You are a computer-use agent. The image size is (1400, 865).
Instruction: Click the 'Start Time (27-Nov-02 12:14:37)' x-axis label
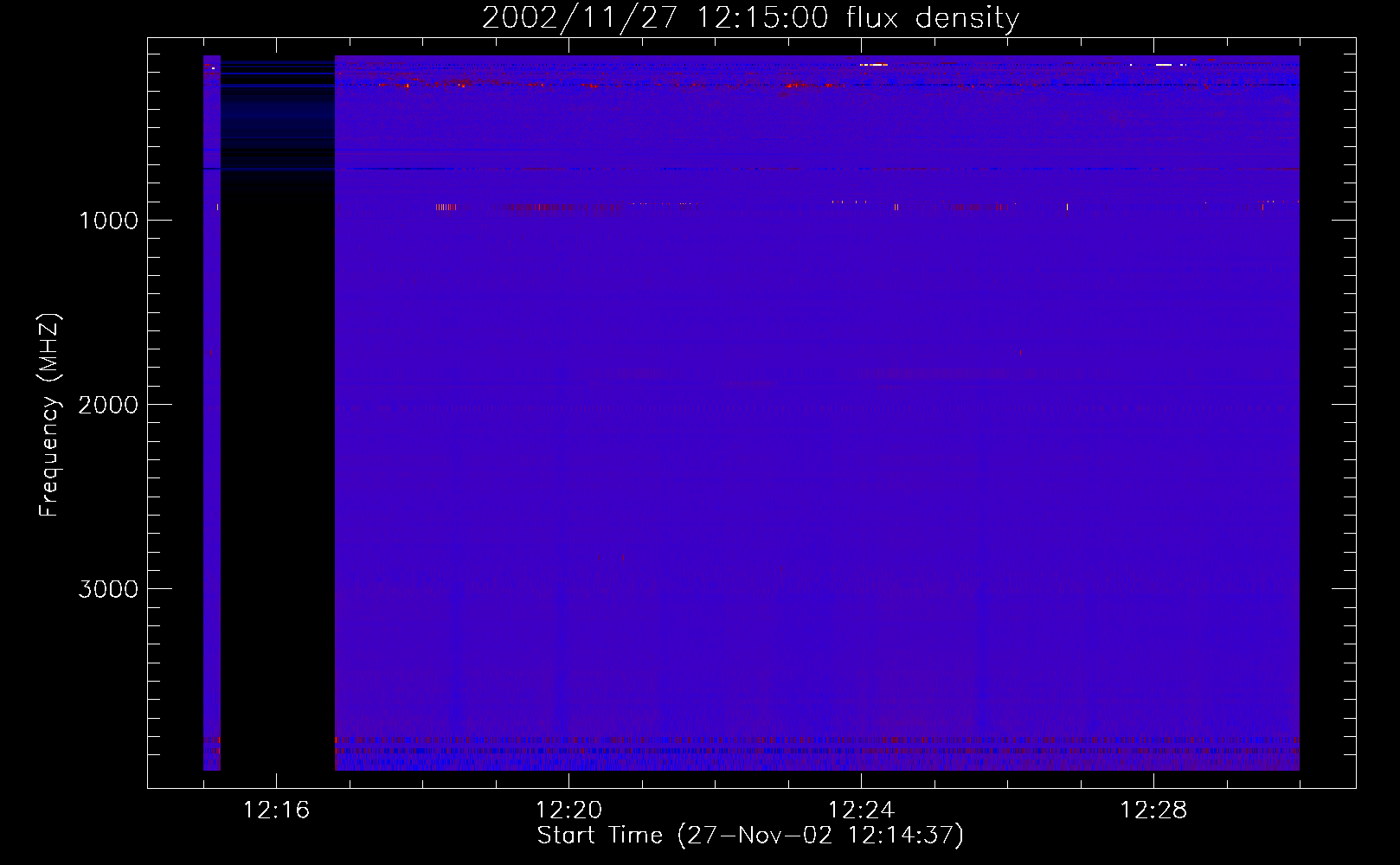pos(750,836)
